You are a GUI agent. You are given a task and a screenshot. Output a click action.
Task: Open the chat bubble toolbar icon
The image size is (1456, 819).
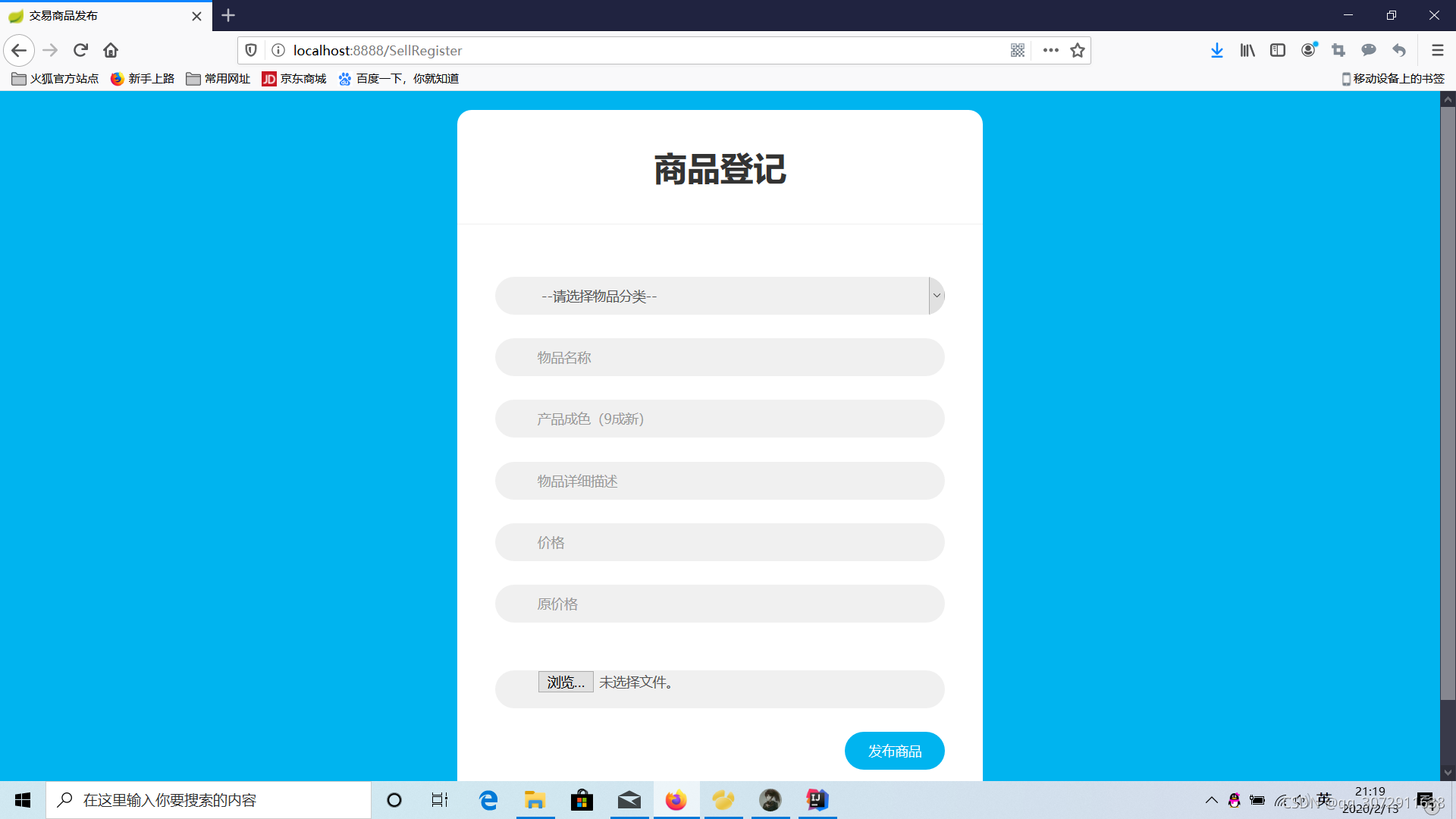pyautogui.click(x=1369, y=50)
